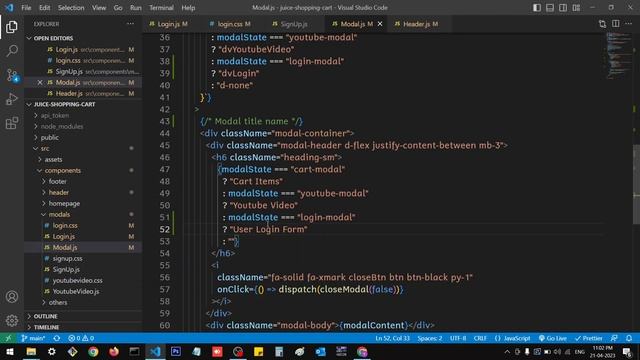Open the Manage gear icon
The width and height of the screenshot is (640, 360).
point(12,320)
